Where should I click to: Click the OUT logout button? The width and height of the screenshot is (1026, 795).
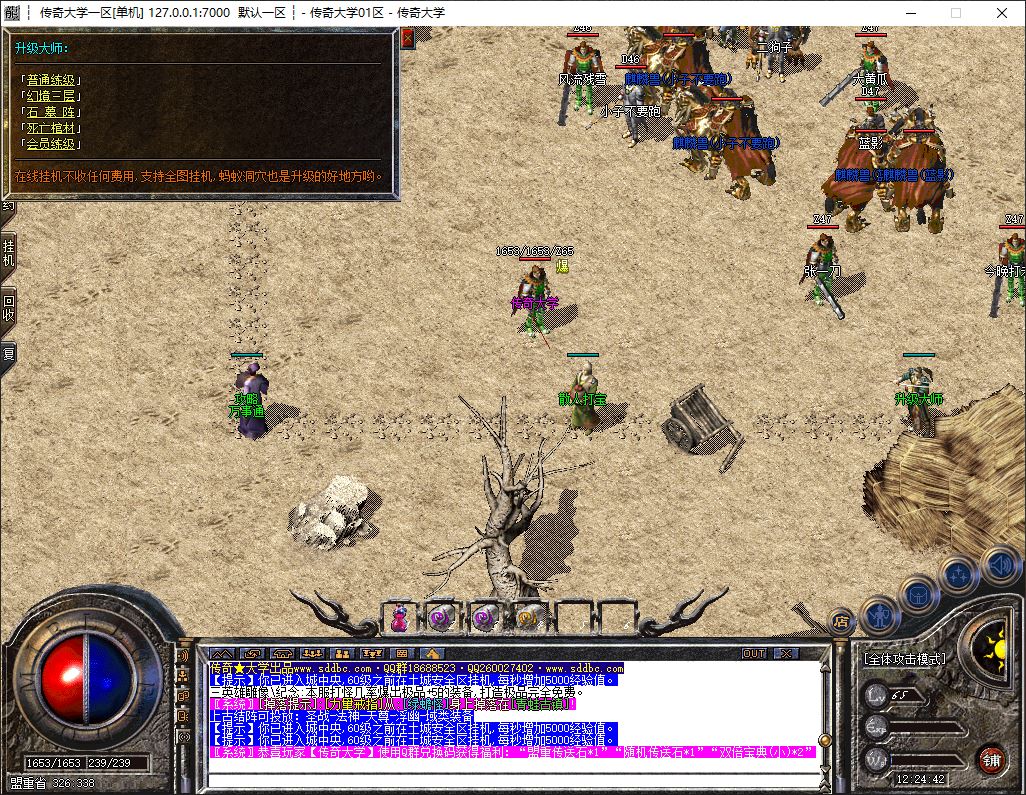[754, 653]
